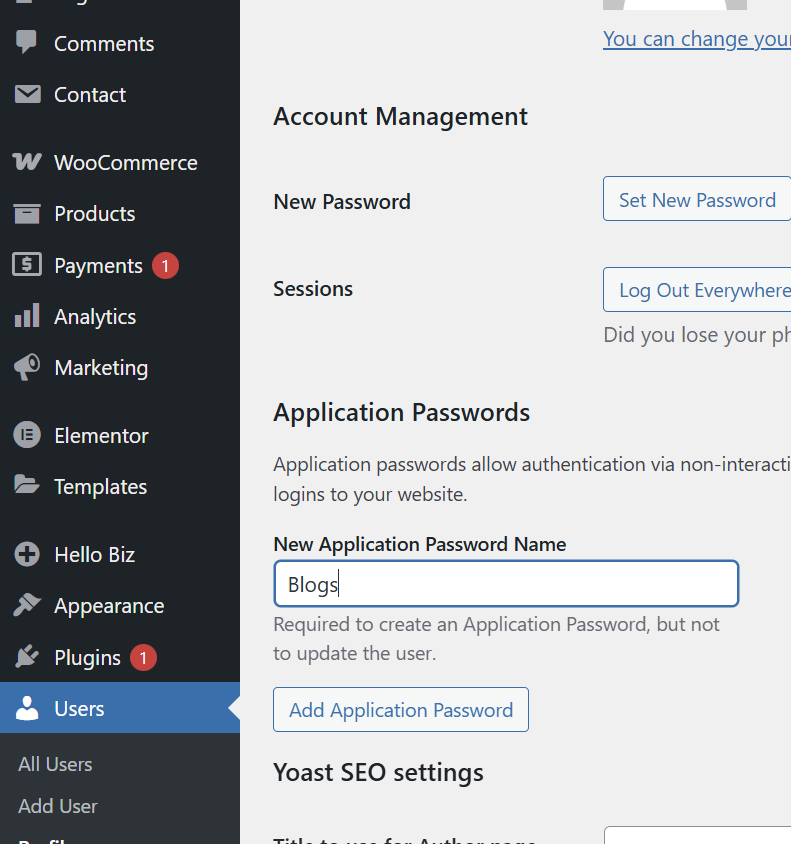Viewport: 791px width, 844px height.
Task: Click the Contact envelope icon
Action: (x=27, y=95)
